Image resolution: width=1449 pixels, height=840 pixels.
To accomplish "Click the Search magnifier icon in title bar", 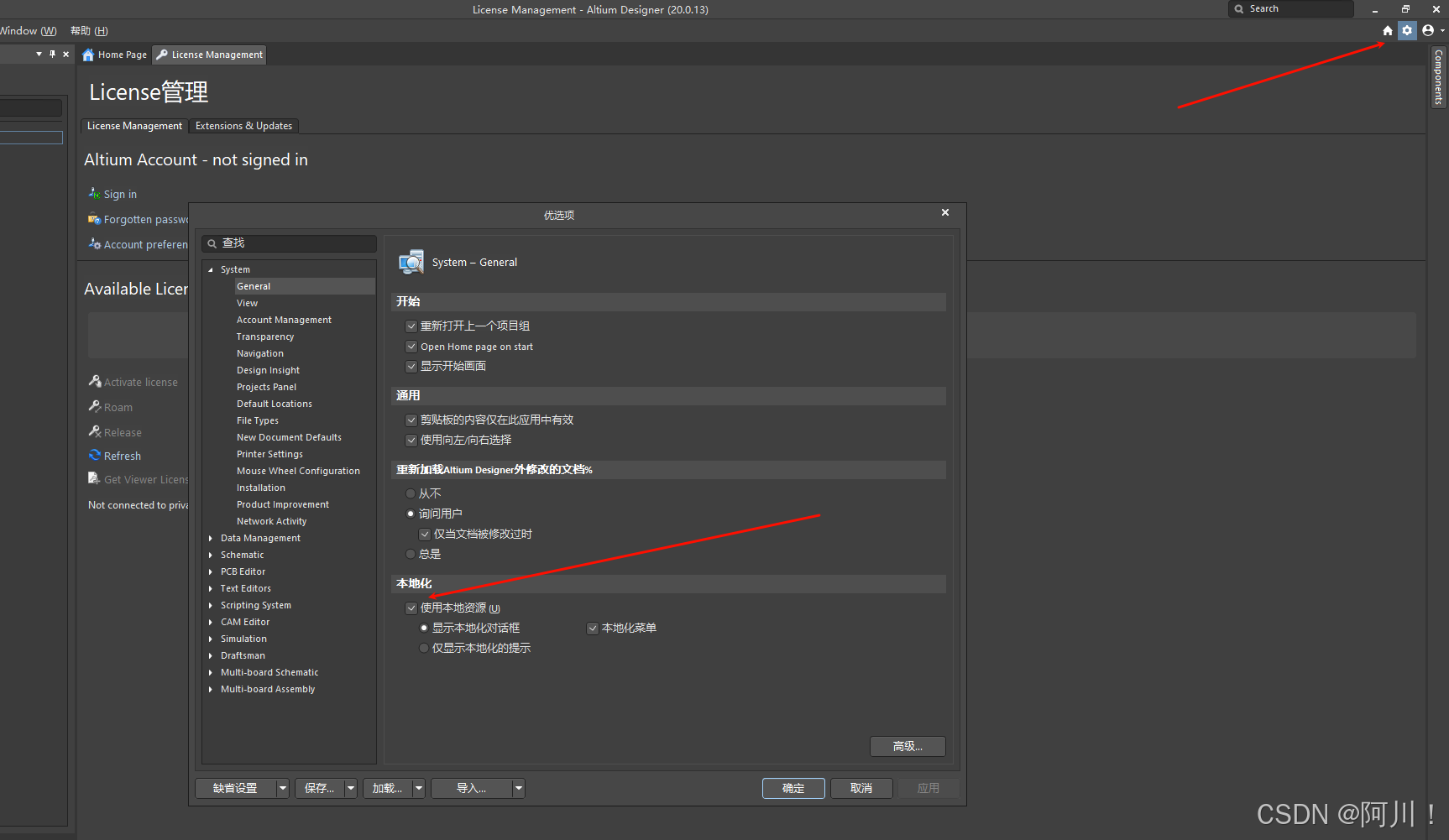I will coord(1239,9).
